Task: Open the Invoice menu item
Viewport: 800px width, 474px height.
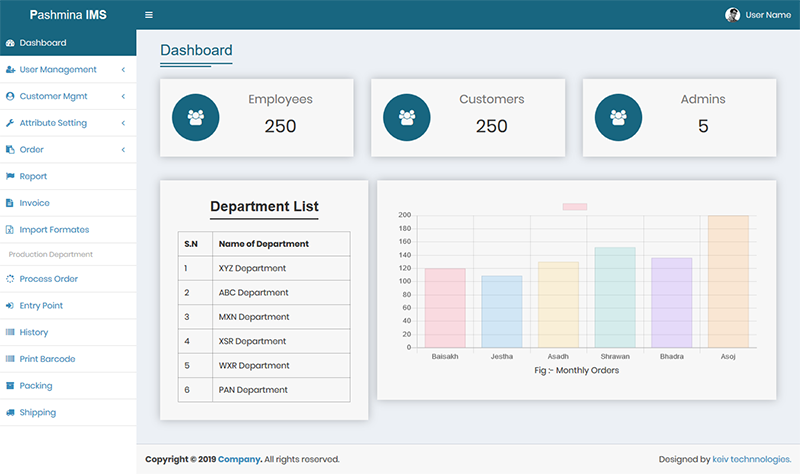Action: point(34,203)
